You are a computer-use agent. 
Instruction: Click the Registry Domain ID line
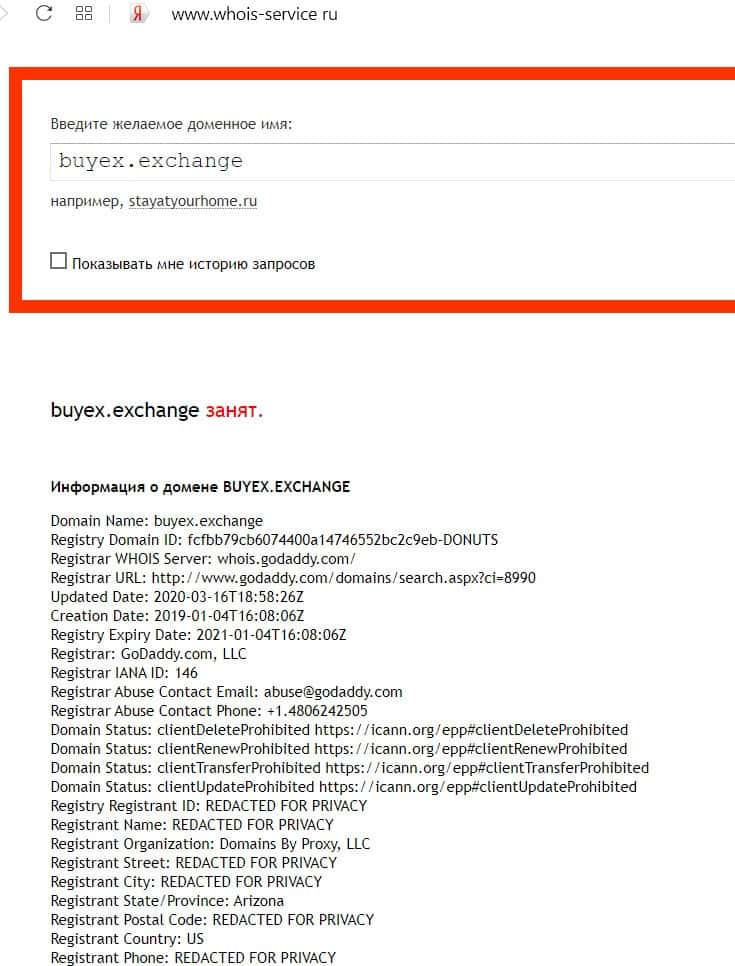click(x=274, y=540)
